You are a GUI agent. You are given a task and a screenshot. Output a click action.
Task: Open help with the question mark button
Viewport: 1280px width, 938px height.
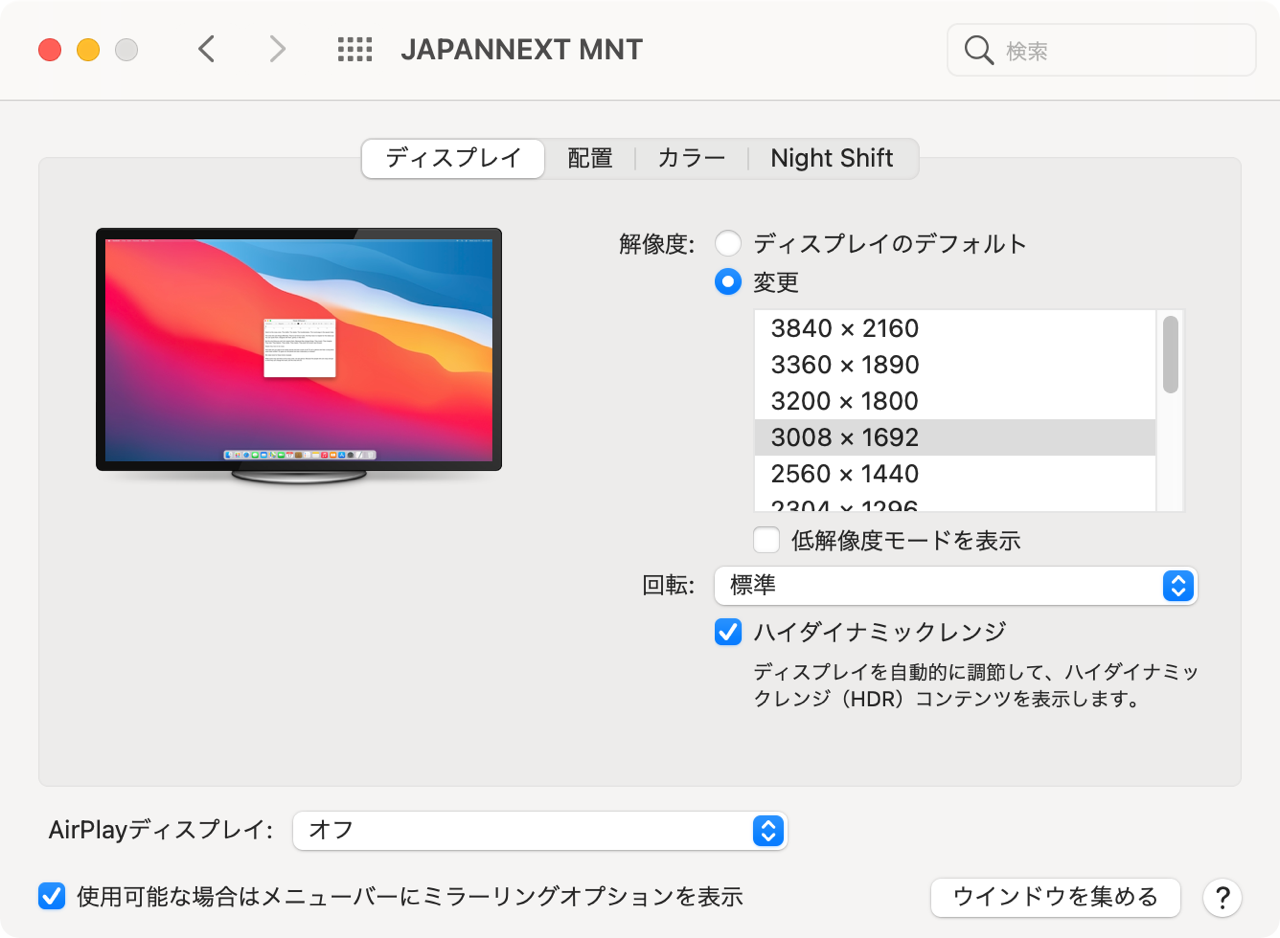1222,897
